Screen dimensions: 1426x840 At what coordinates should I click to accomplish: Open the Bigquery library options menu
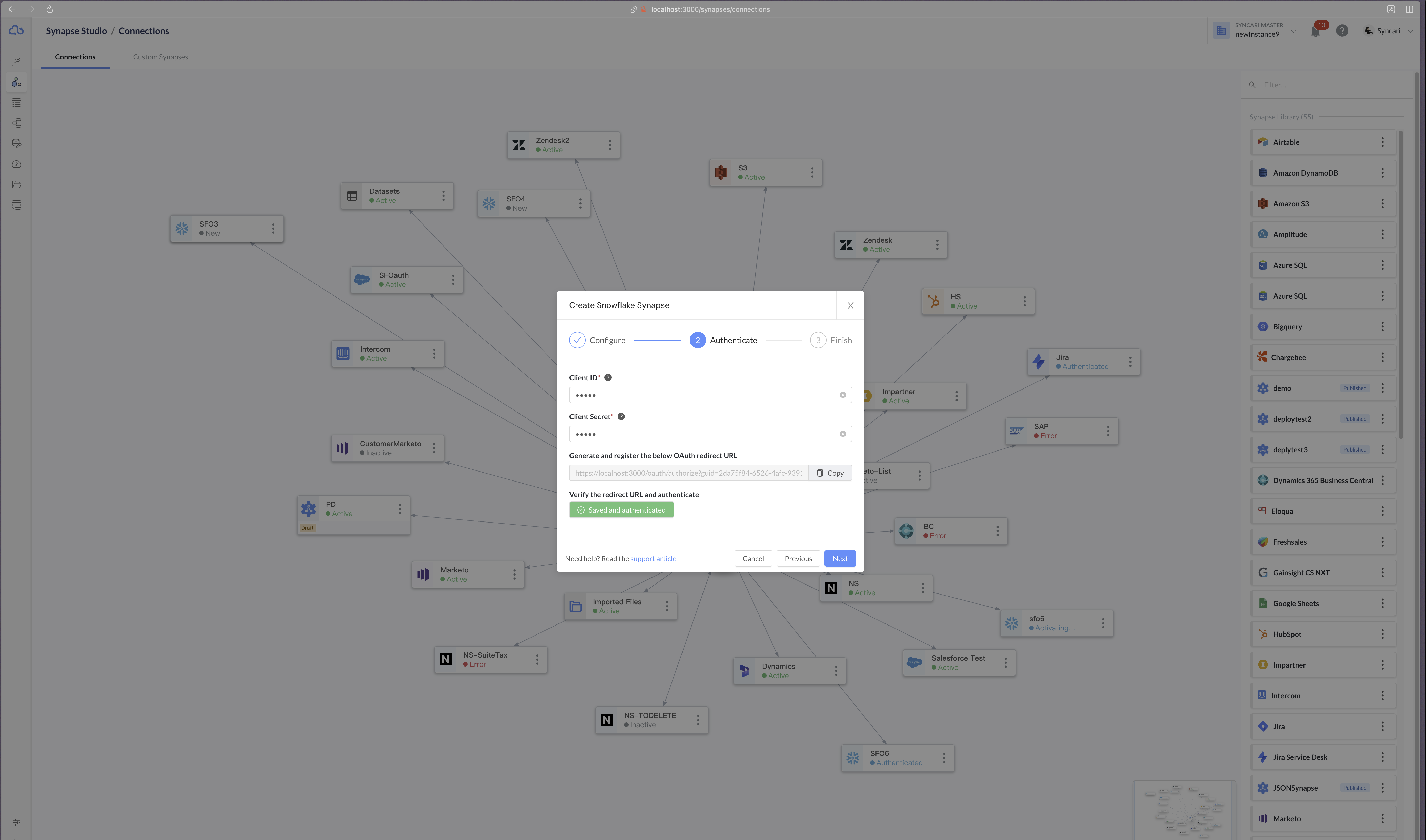[x=1382, y=327]
